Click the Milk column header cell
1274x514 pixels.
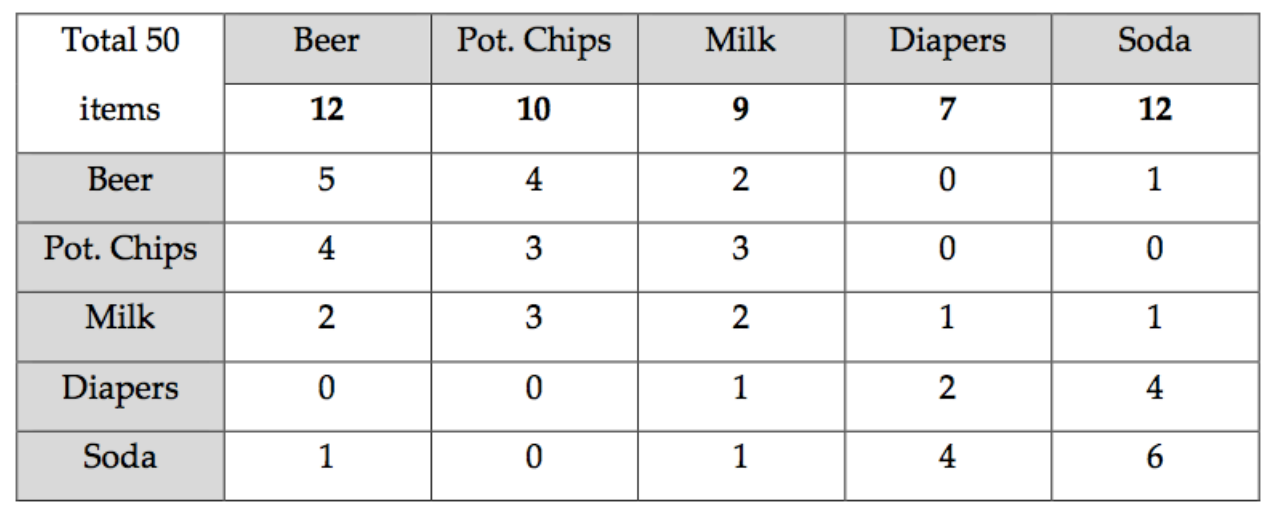point(740,42)
